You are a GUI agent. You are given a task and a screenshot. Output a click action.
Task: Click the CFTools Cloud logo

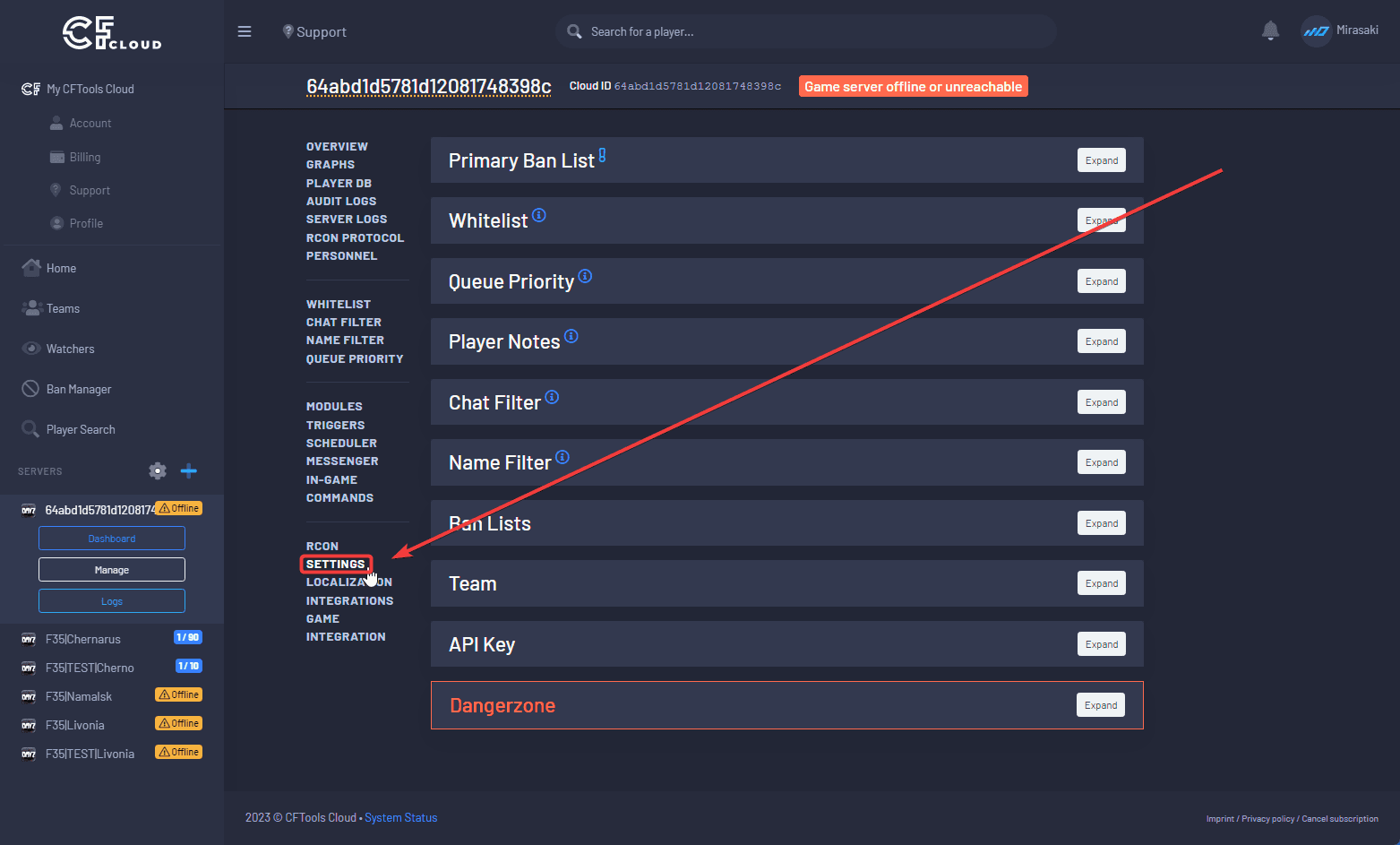point(112,33)
